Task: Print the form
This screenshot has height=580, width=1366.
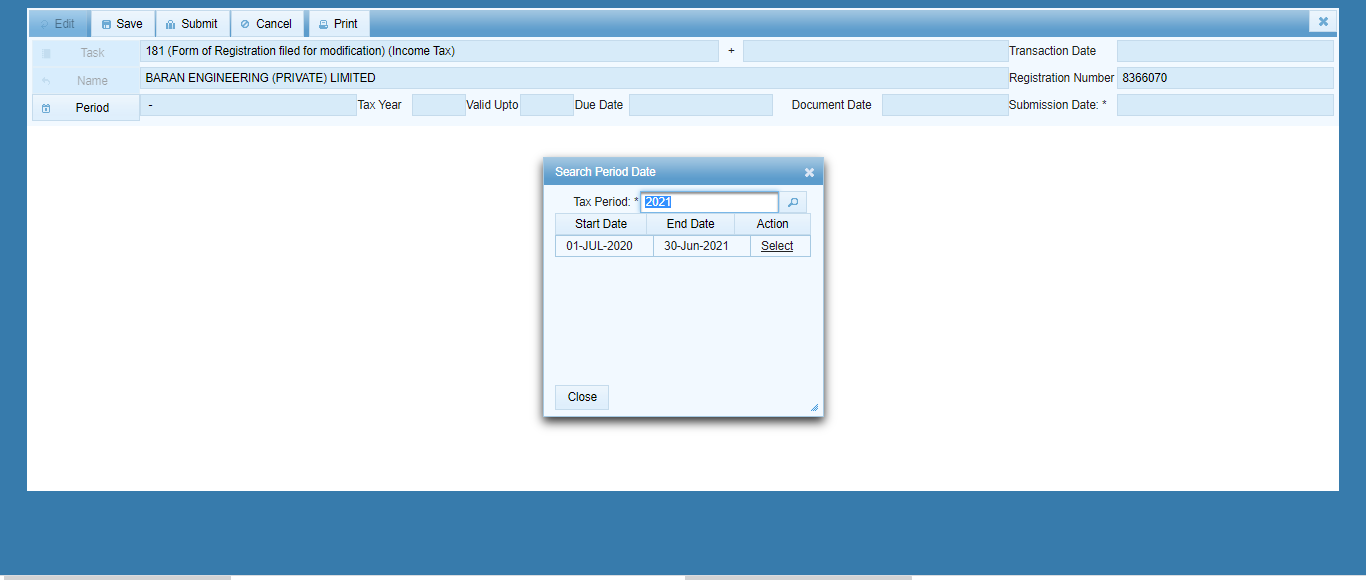Action: click(338, 24)
